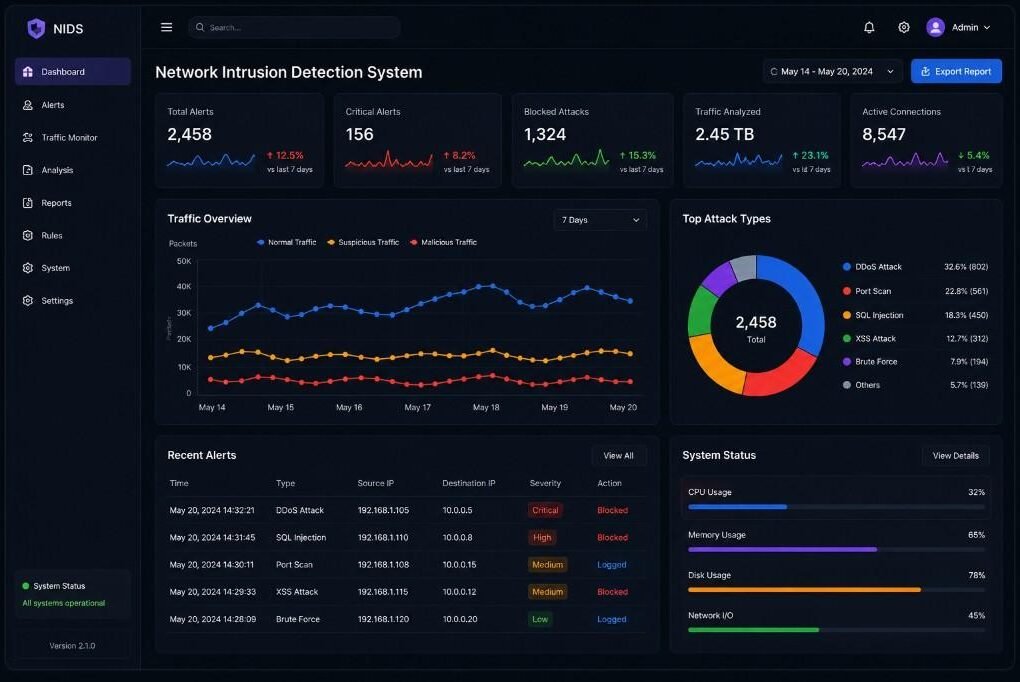Click timestamp May 20, 2024 14:29:33
1020x682 pixels.
(x=213, y=592)
